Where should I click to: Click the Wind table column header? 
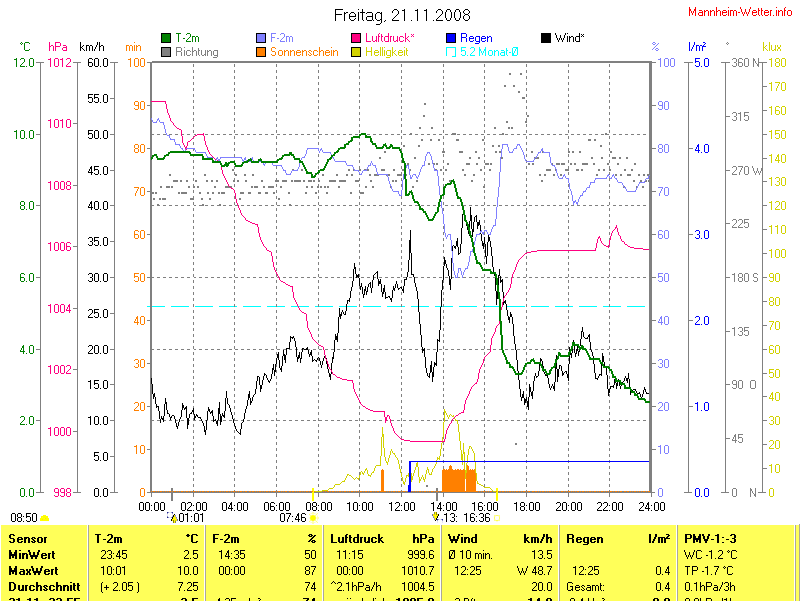click(462, 539)
